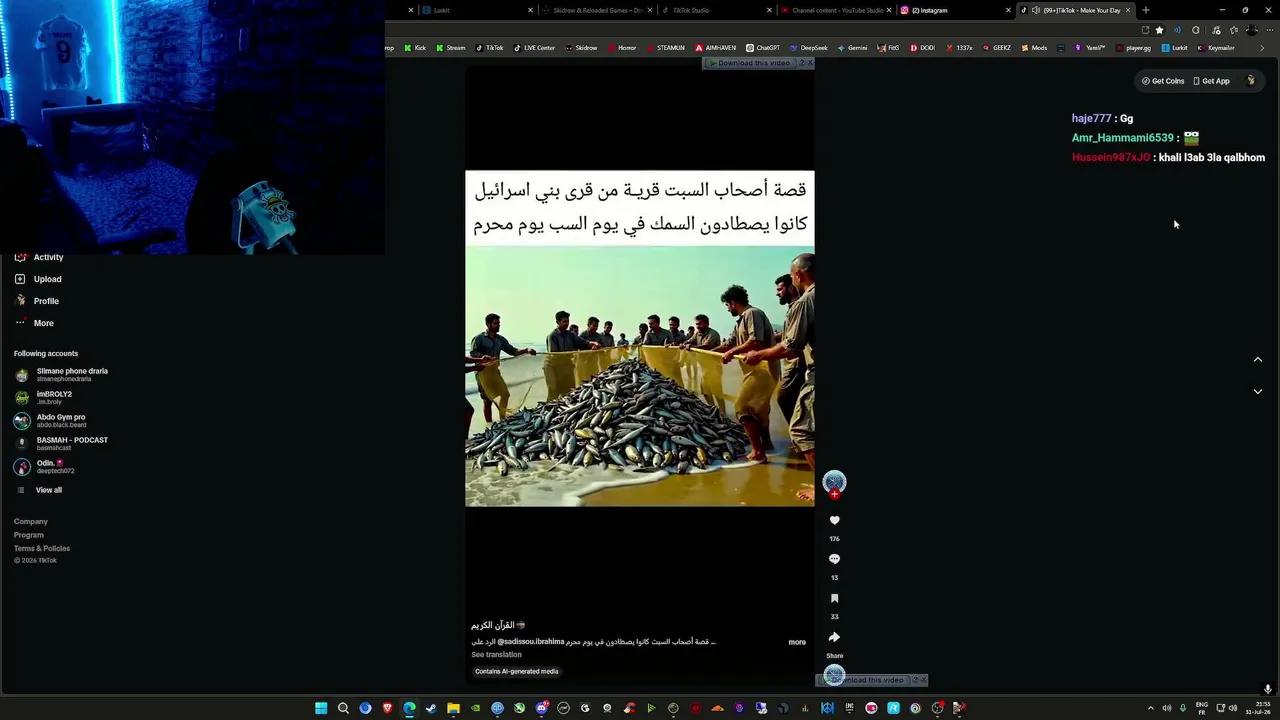Viewport: 1280px width, 720px height.
Task: Click Get Coins button
Action: pos(1163,81)
